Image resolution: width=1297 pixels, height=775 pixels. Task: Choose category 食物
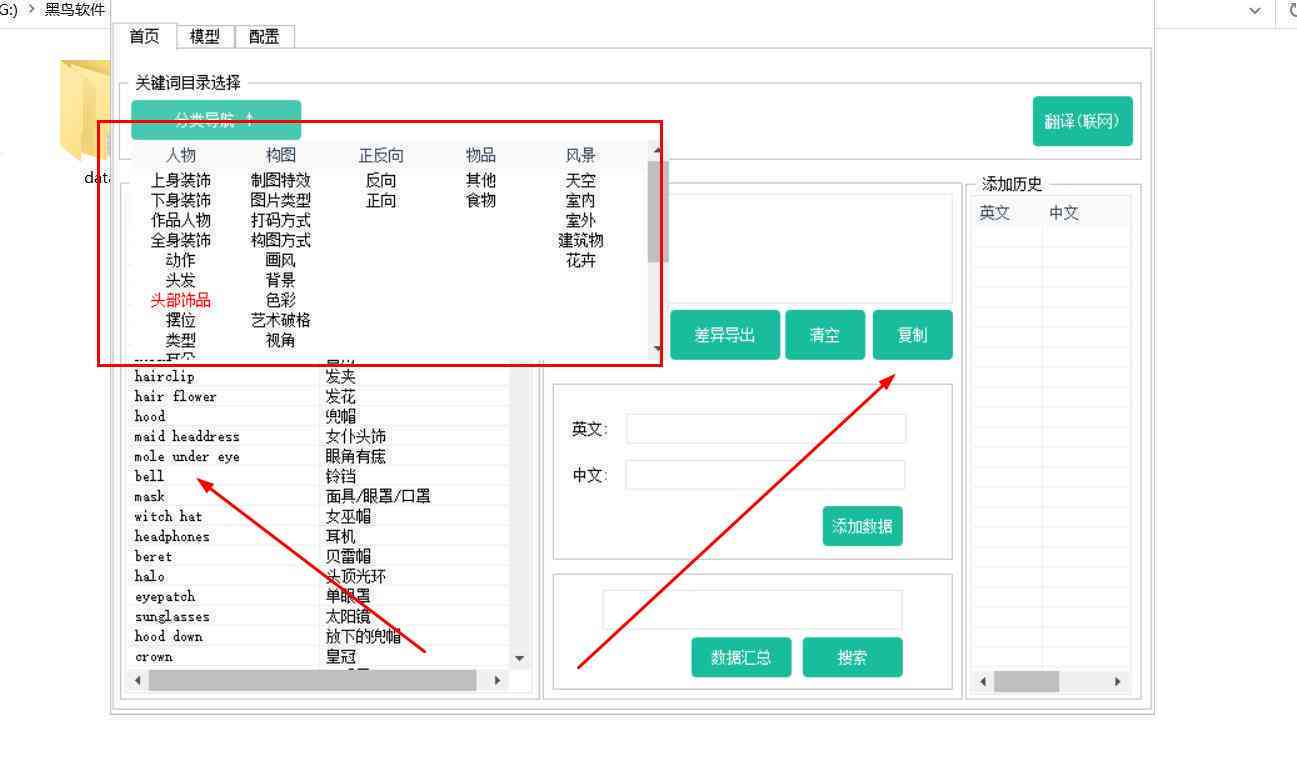tap(481, 201)
